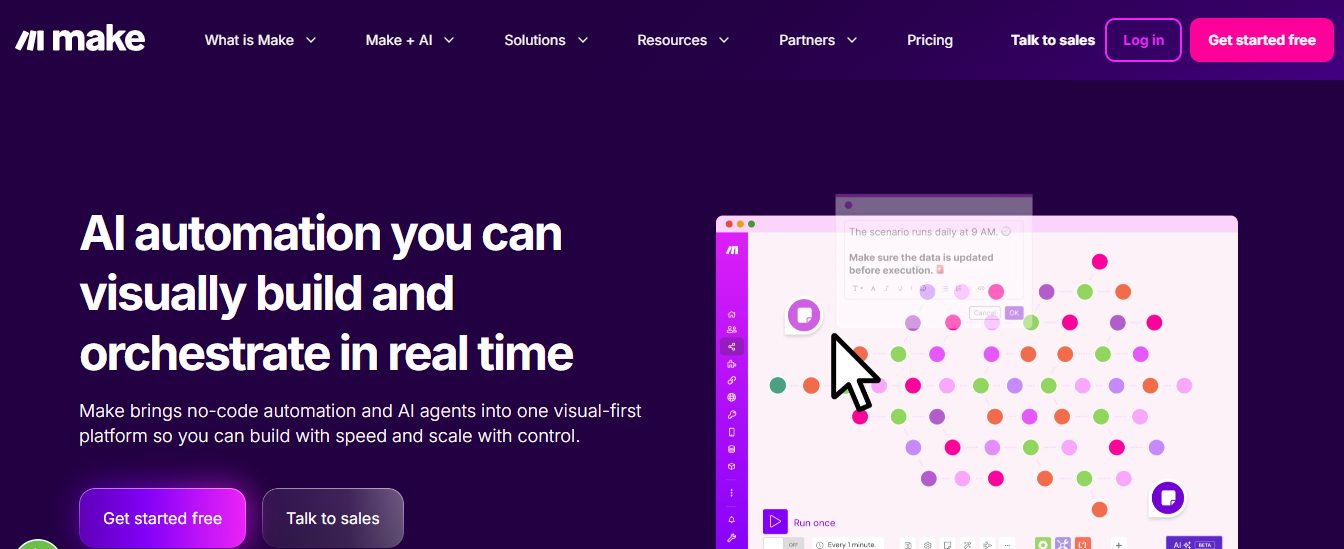1344x549 pixels.
Task: Click Get started free below the headline
Action: point(162,518)
